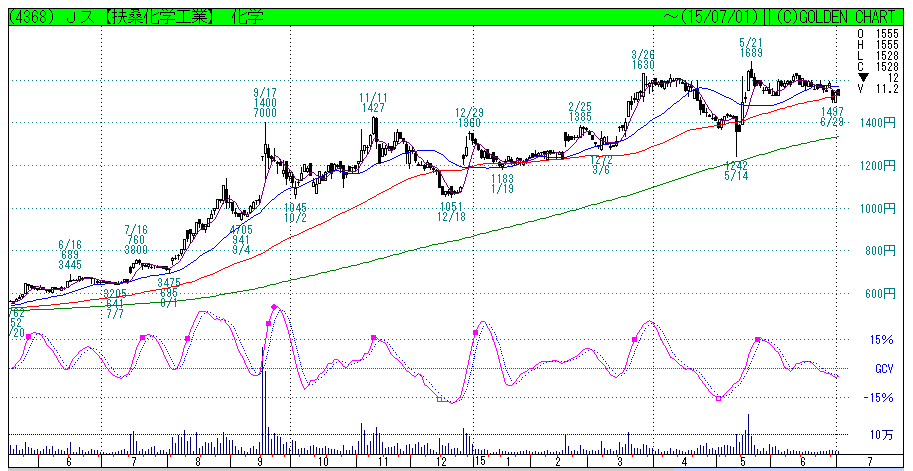Screen dimensions: 913x471
Task: Click the 1242 5/14 low annotation
Action: pos(736,170)
